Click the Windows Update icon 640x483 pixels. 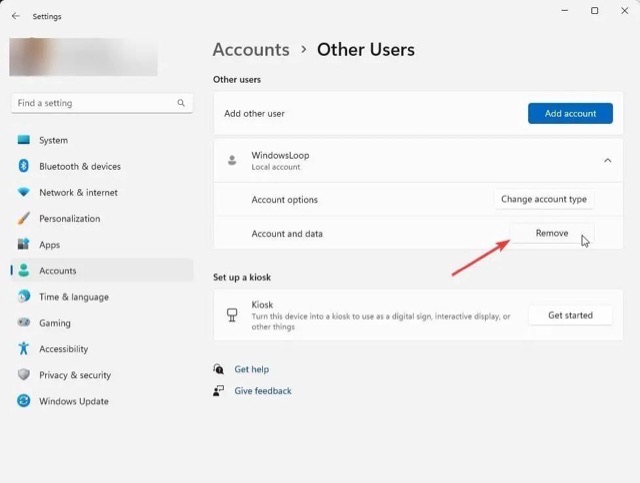pyautogui.click(x=24, y=401)
